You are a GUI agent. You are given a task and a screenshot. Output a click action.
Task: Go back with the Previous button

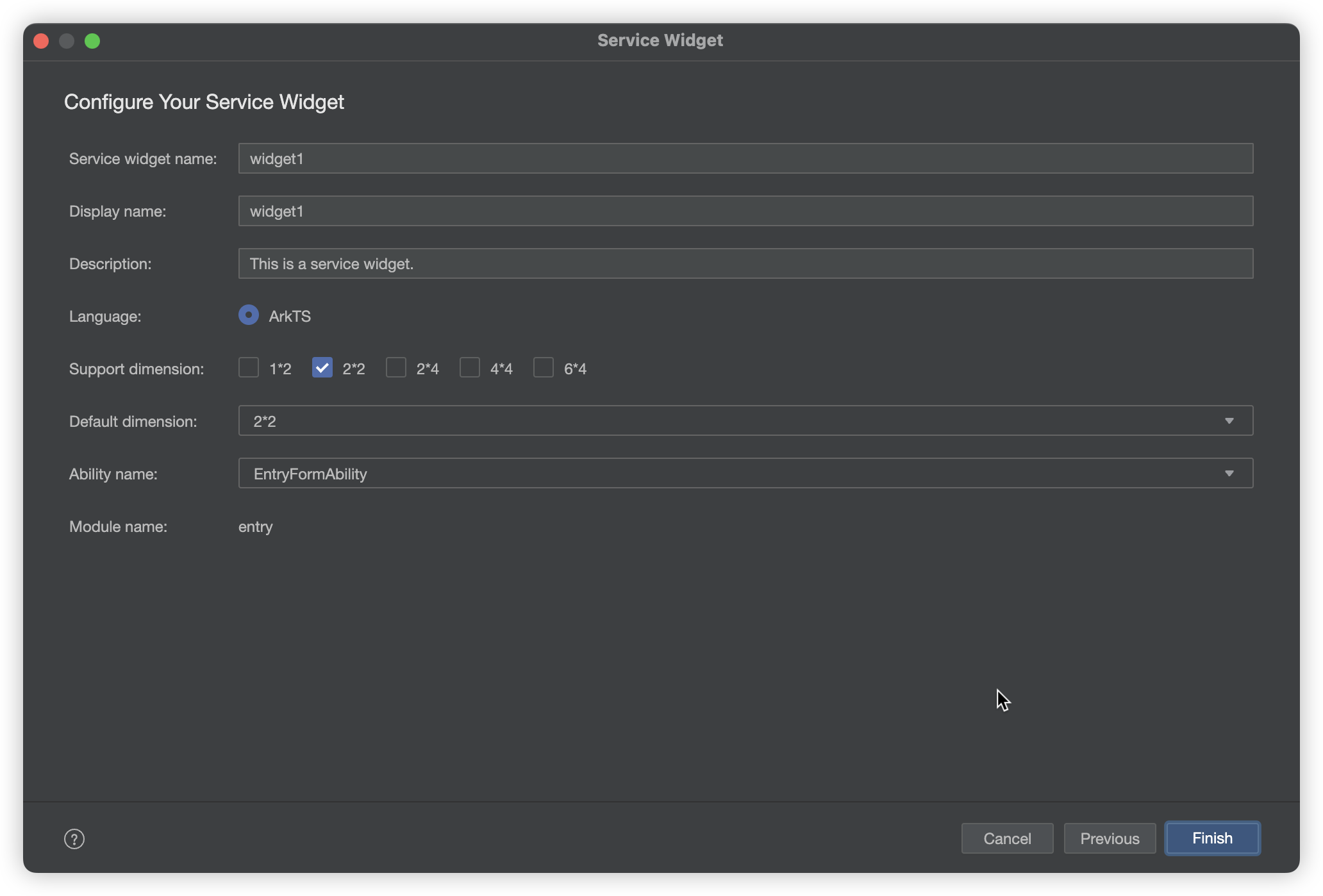(x=1110, y=838)
